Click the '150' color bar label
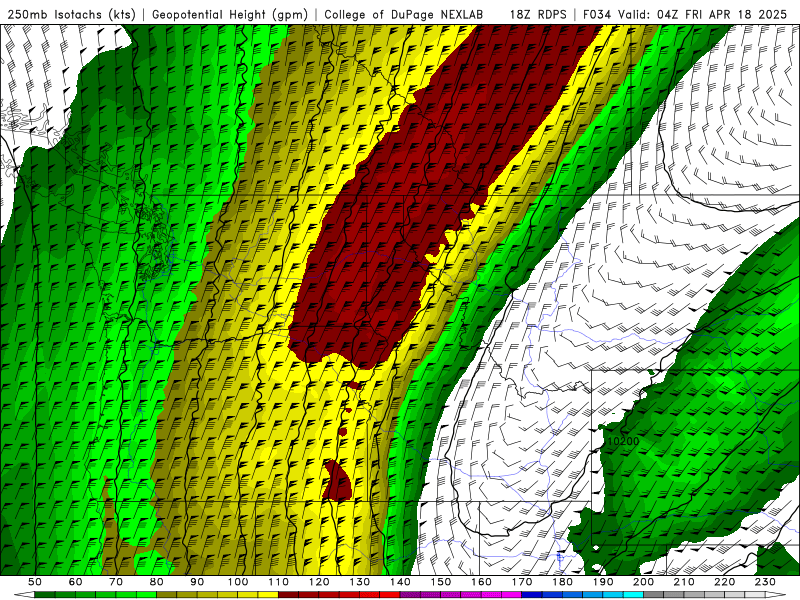The height and width of the screenshot is (600, 800). pyautogui.click(x=441, y=582)
